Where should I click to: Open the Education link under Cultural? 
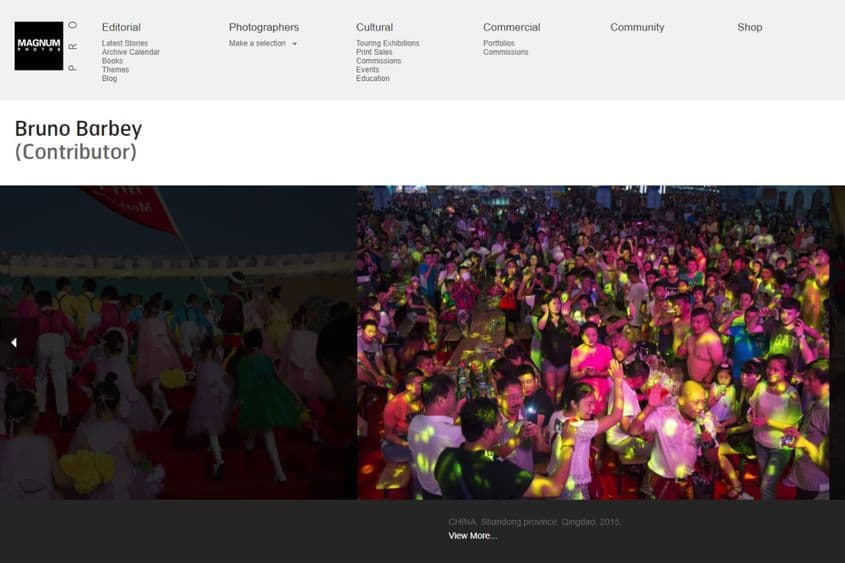[372, 79]
